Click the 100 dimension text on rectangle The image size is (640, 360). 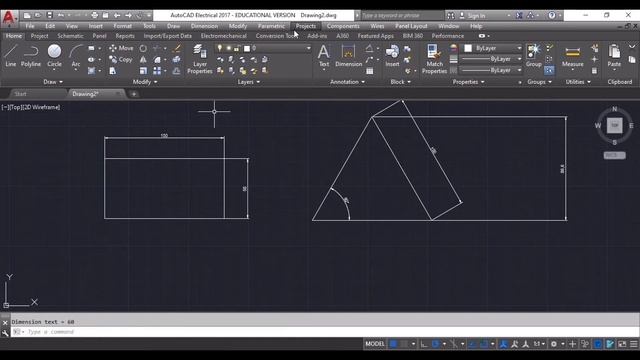click(x=164, y=136)
